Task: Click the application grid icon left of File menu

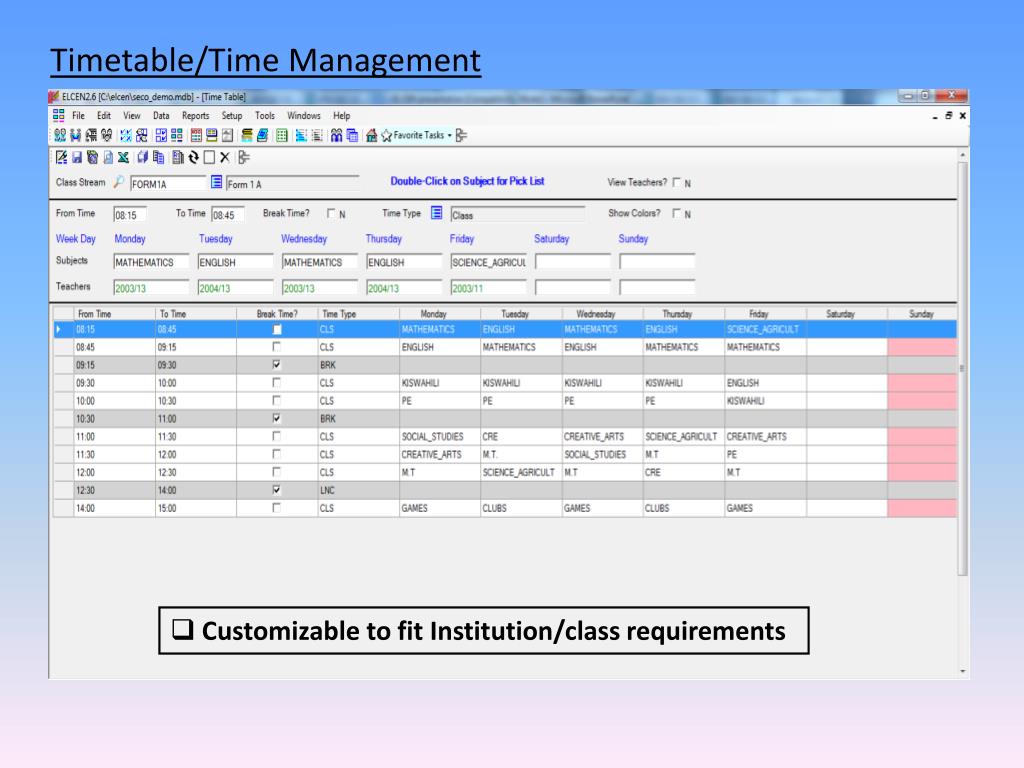Action: 58,116
